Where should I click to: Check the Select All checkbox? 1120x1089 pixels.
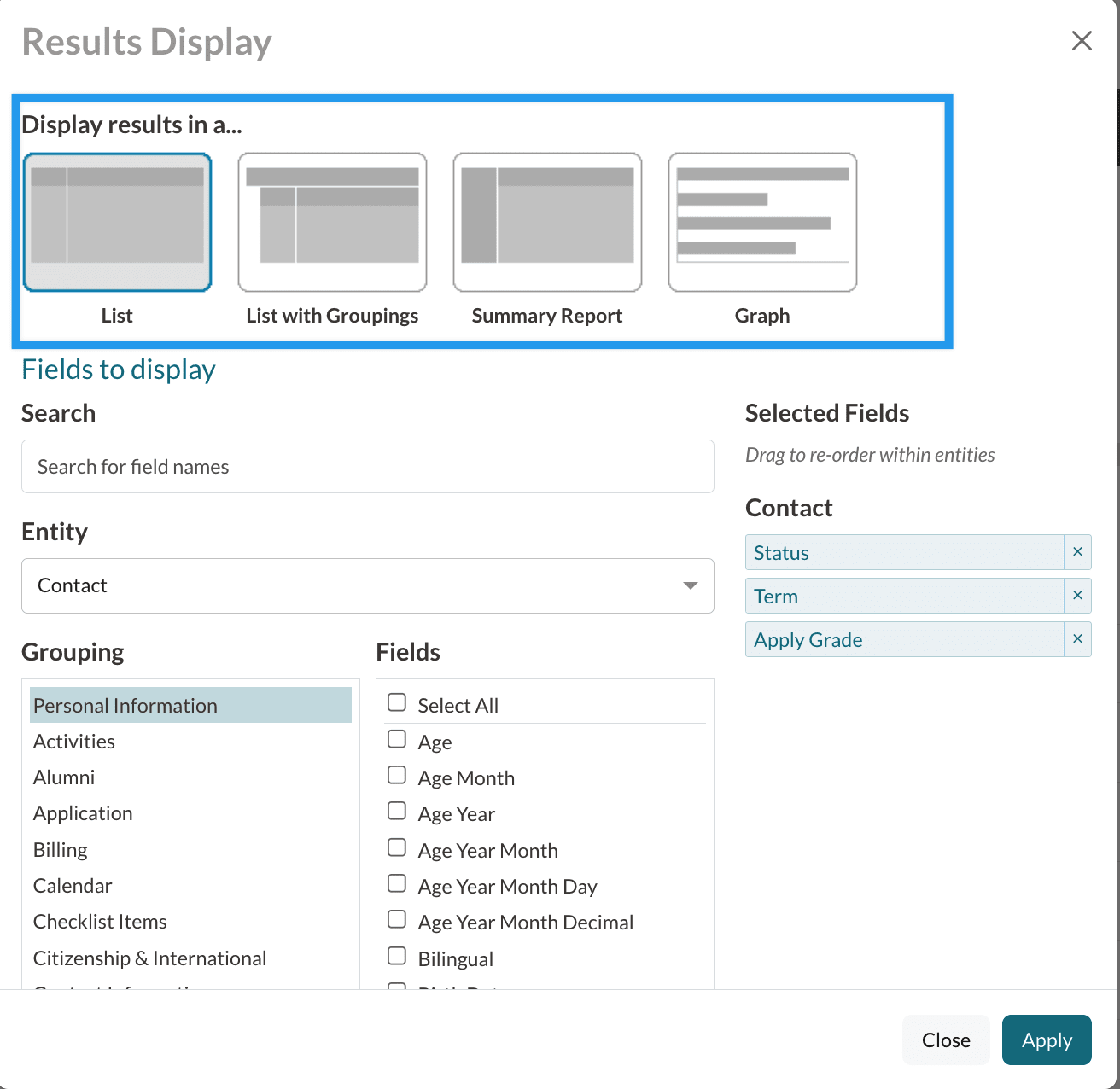397,702
